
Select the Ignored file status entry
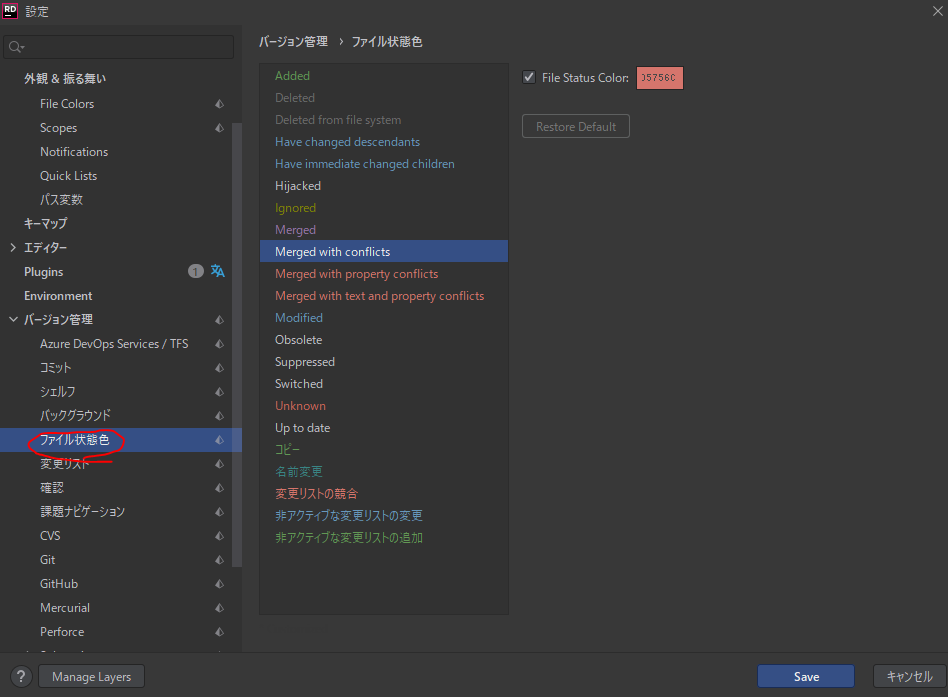click(295, 208)
